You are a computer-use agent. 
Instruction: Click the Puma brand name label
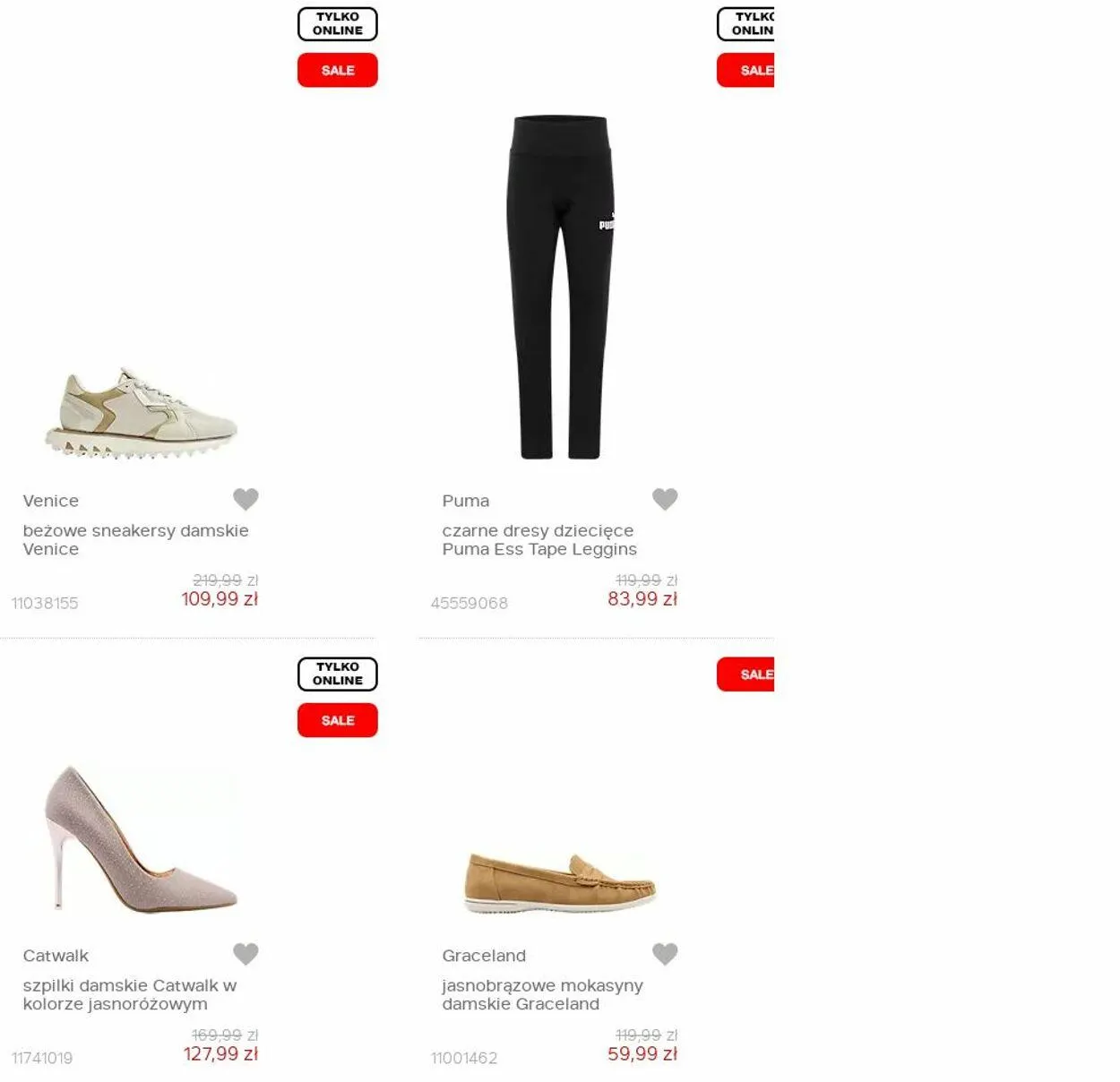(x=466, y=501)
